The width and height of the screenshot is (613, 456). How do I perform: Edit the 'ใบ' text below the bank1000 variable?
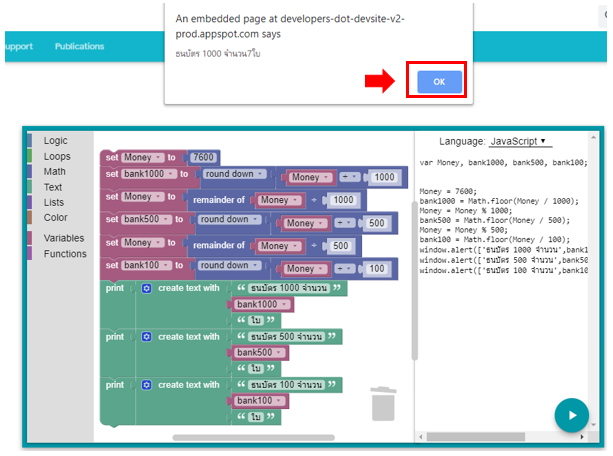256,320
